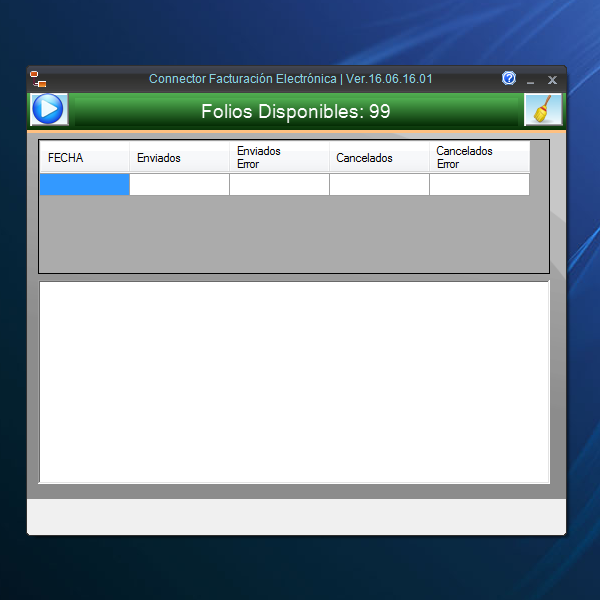Sort by the FECHA column header

84,158
